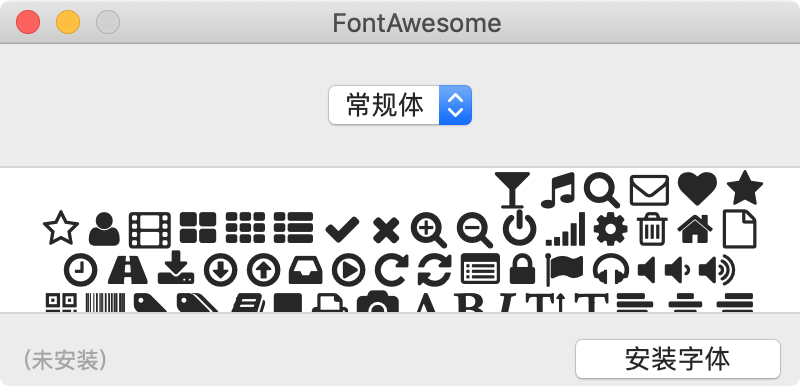
Task: Close the FontAwesome window with red button
Action: [28, 22]
